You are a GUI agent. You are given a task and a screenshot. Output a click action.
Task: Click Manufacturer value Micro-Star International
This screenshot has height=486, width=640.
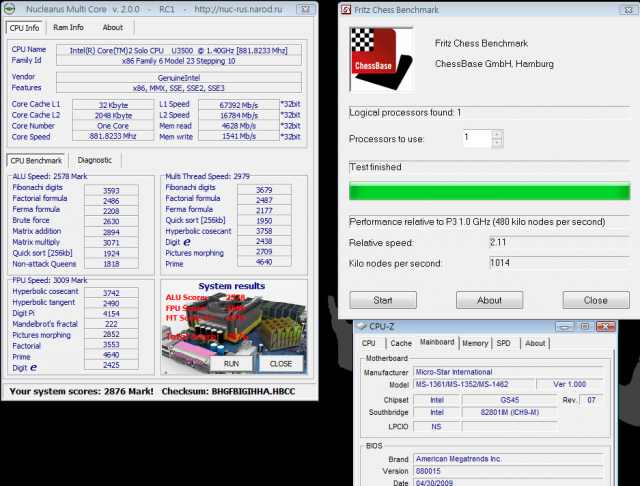click(x=508, y=372)
